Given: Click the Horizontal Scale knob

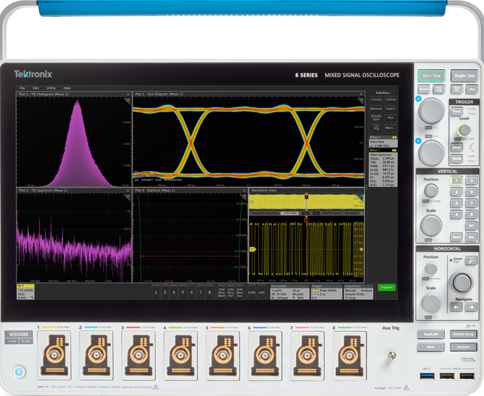Looking at the screenshot, I should (431, 303).
